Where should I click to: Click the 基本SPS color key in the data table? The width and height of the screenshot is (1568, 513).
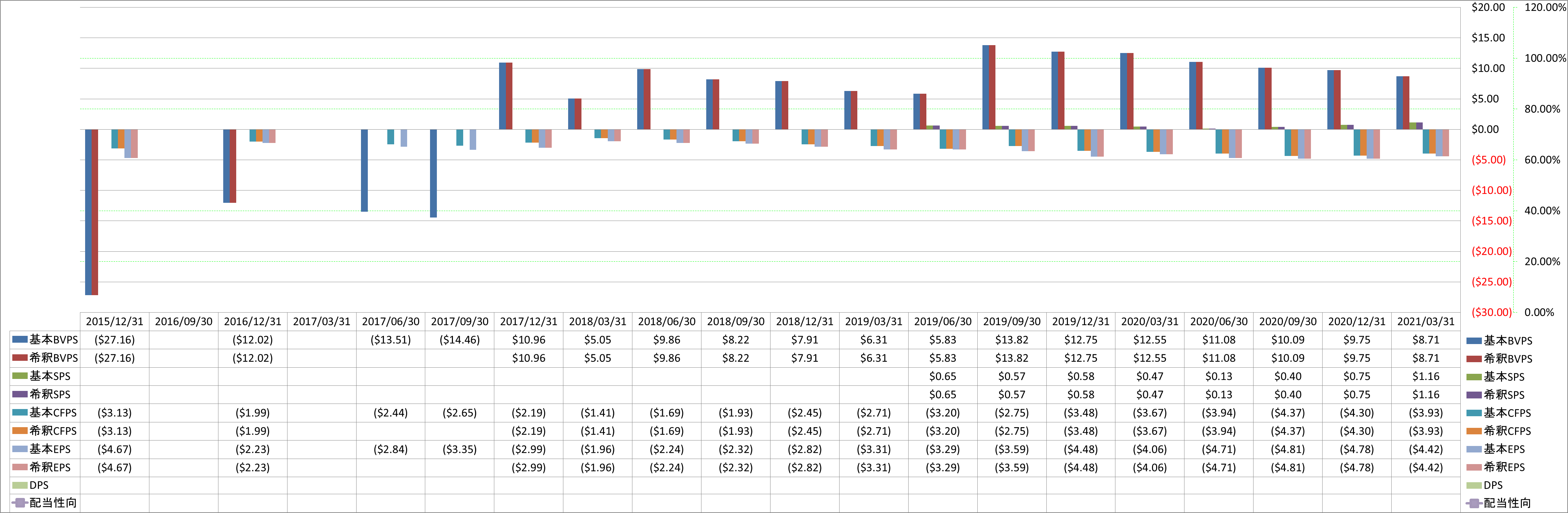(20, 376)
